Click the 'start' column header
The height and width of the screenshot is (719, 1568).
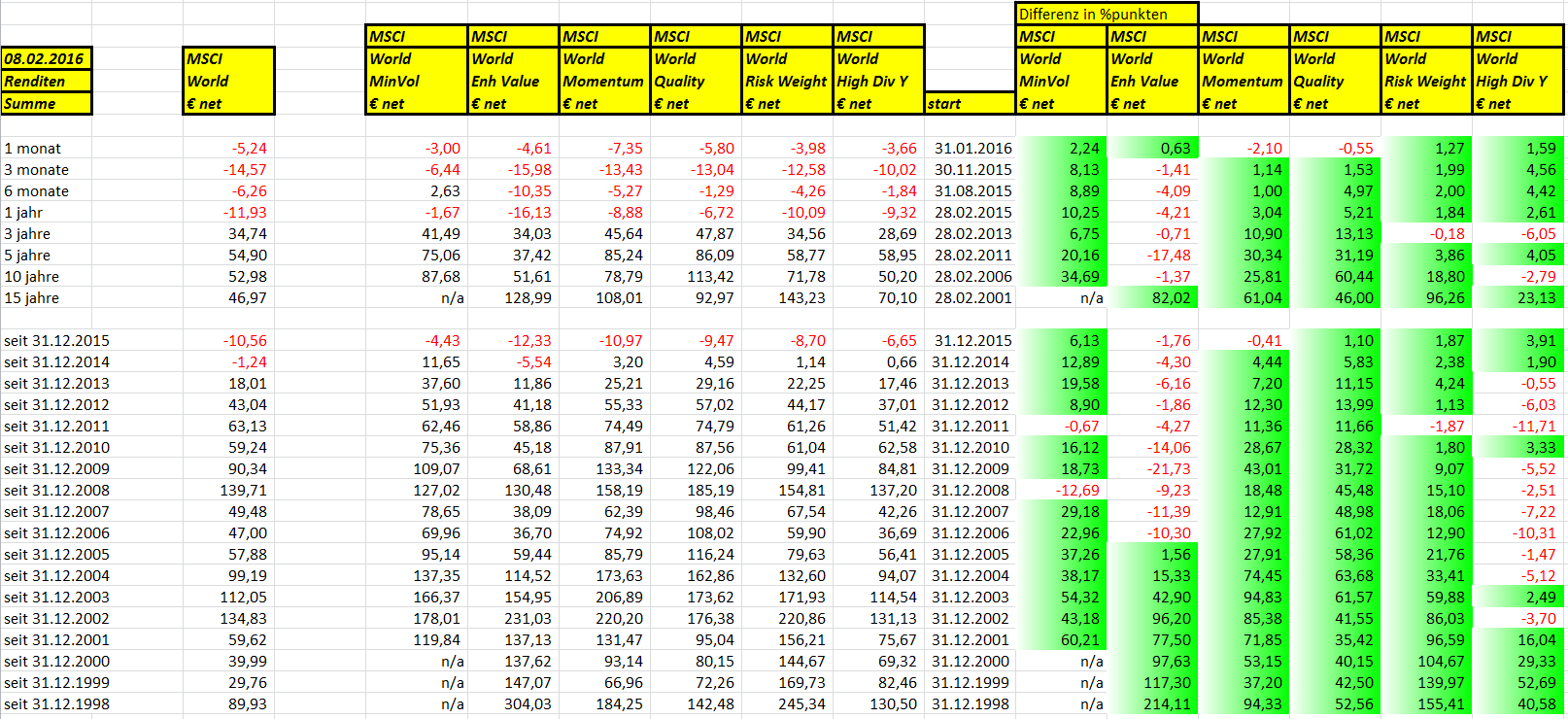coord(970,103)
